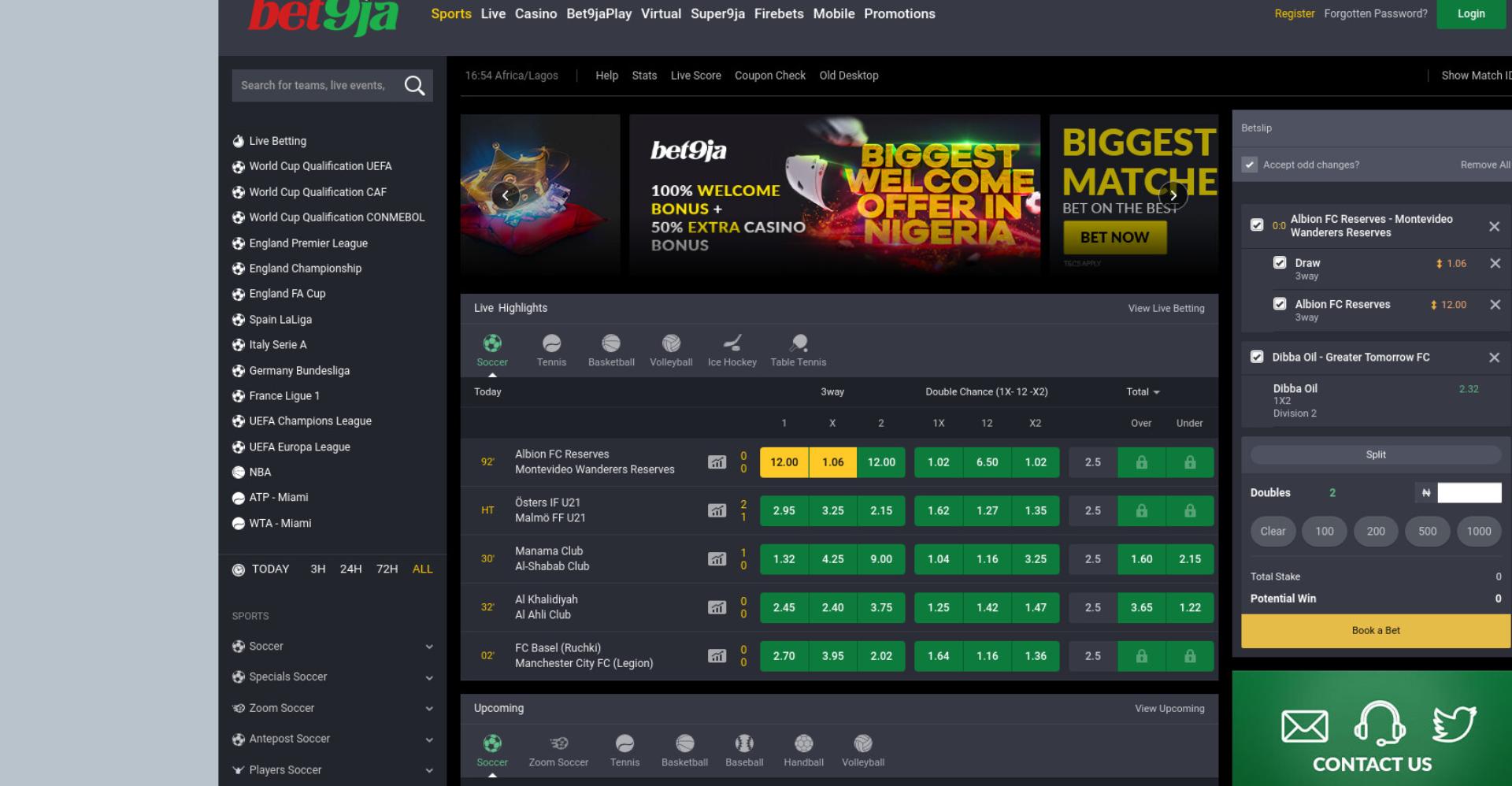Screen dimensions: 1512x786
Task: Open the Total market dropdown
Action: pyautogui.click(x=1143, y=391)
